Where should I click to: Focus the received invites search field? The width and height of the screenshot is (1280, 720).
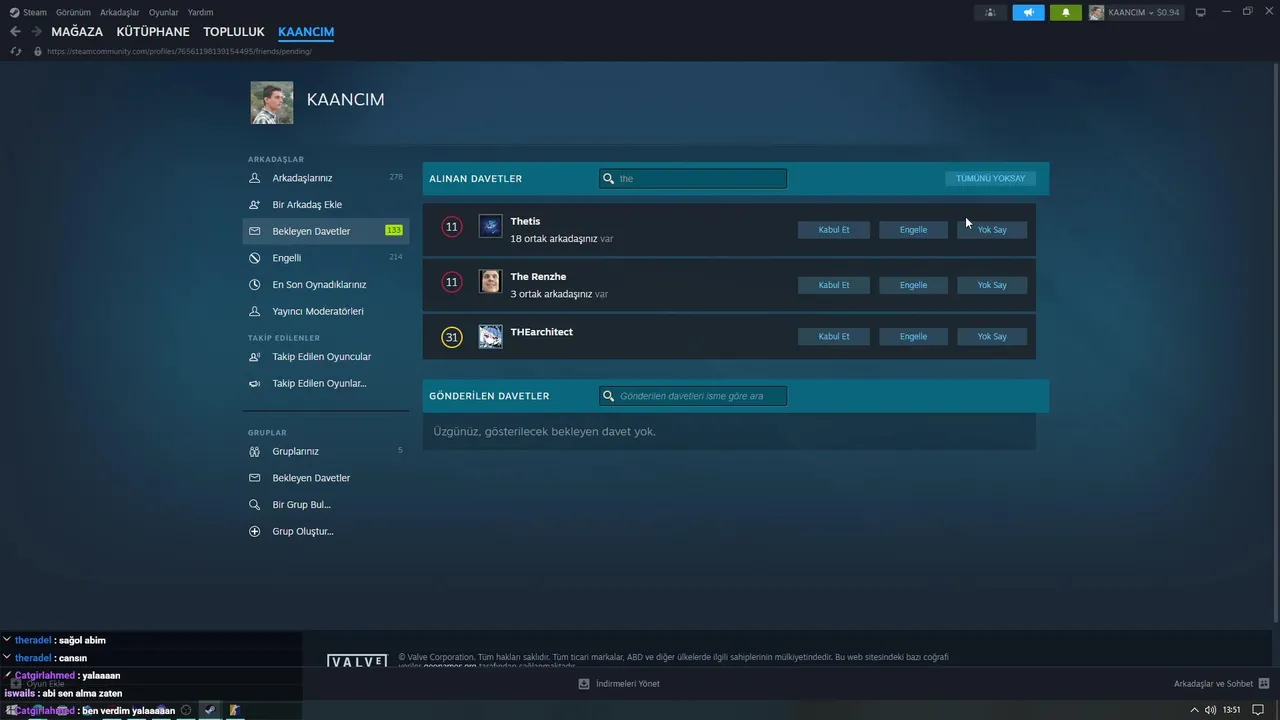click(x=693, y=179)
